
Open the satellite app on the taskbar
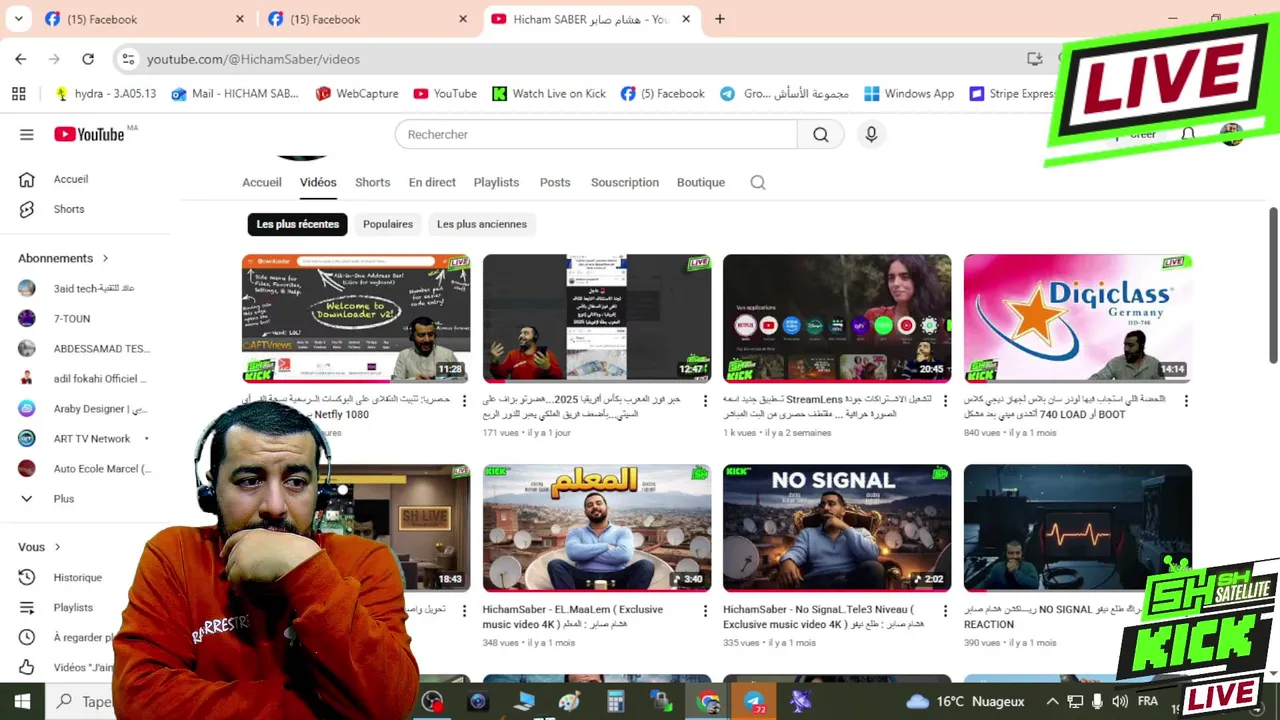pos(800,702)
